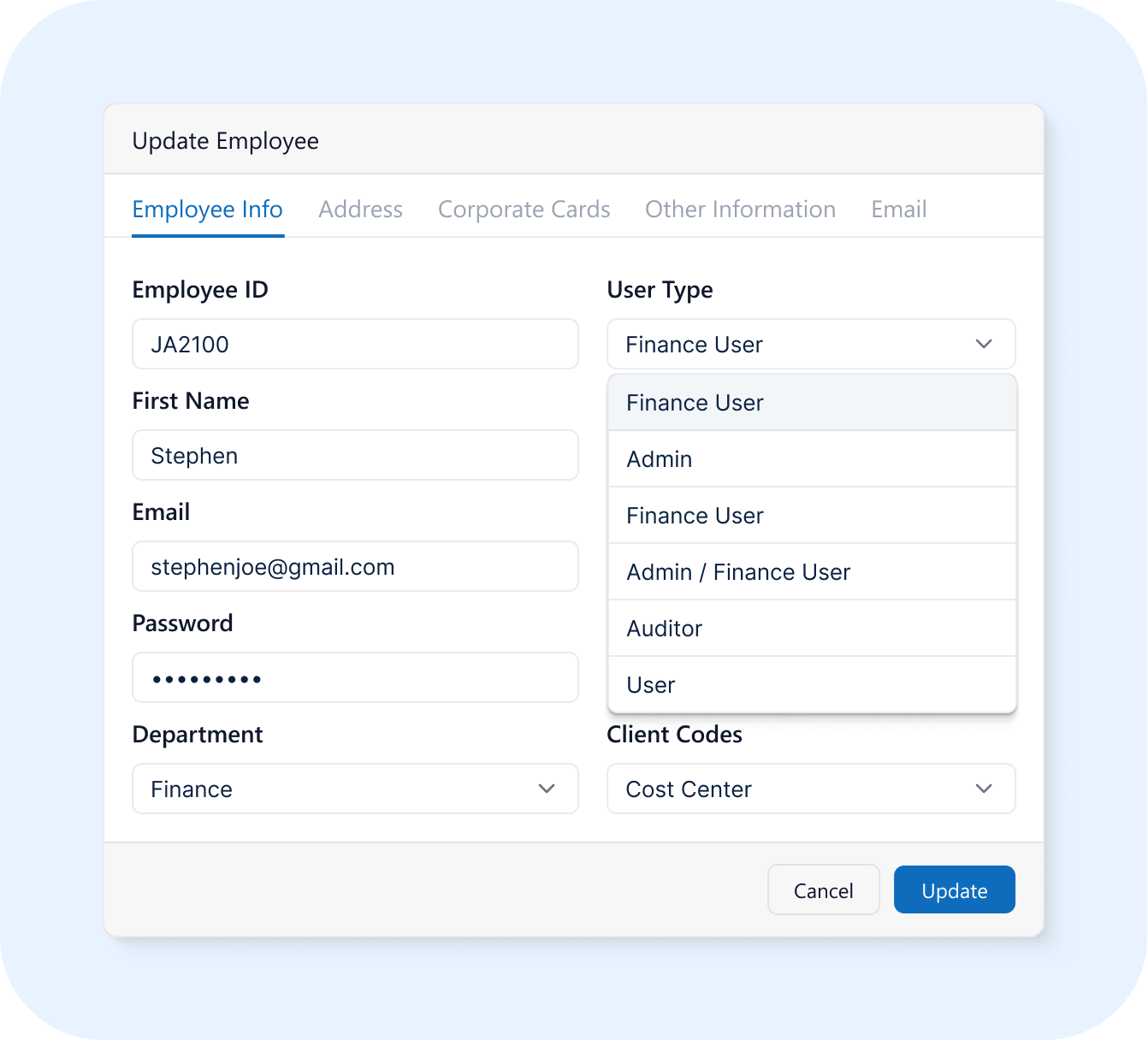Click the Update Employee dialog title
This screenshot has height=1040, width=1148.
225,140
